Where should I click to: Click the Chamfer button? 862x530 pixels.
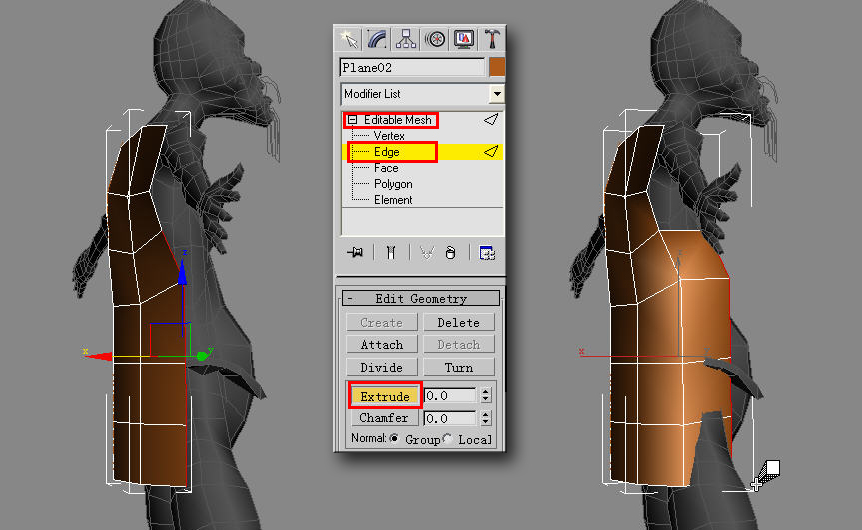point(385,418)
